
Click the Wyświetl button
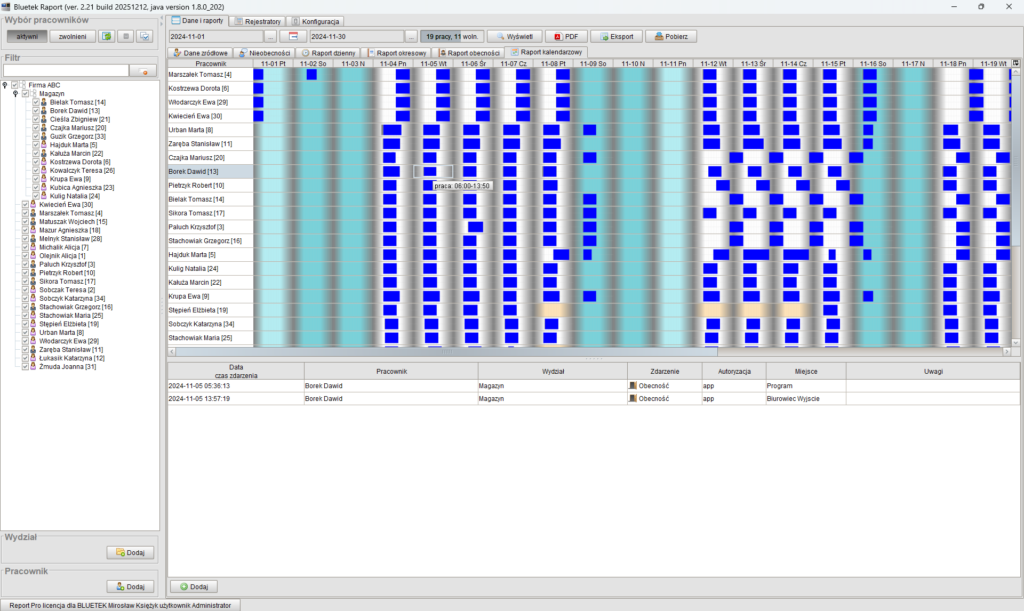coord(514,36)
